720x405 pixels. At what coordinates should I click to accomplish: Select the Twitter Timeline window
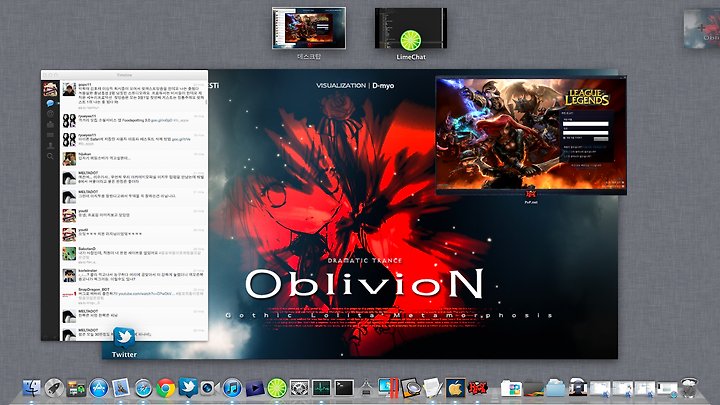click(x=124, y=205)
